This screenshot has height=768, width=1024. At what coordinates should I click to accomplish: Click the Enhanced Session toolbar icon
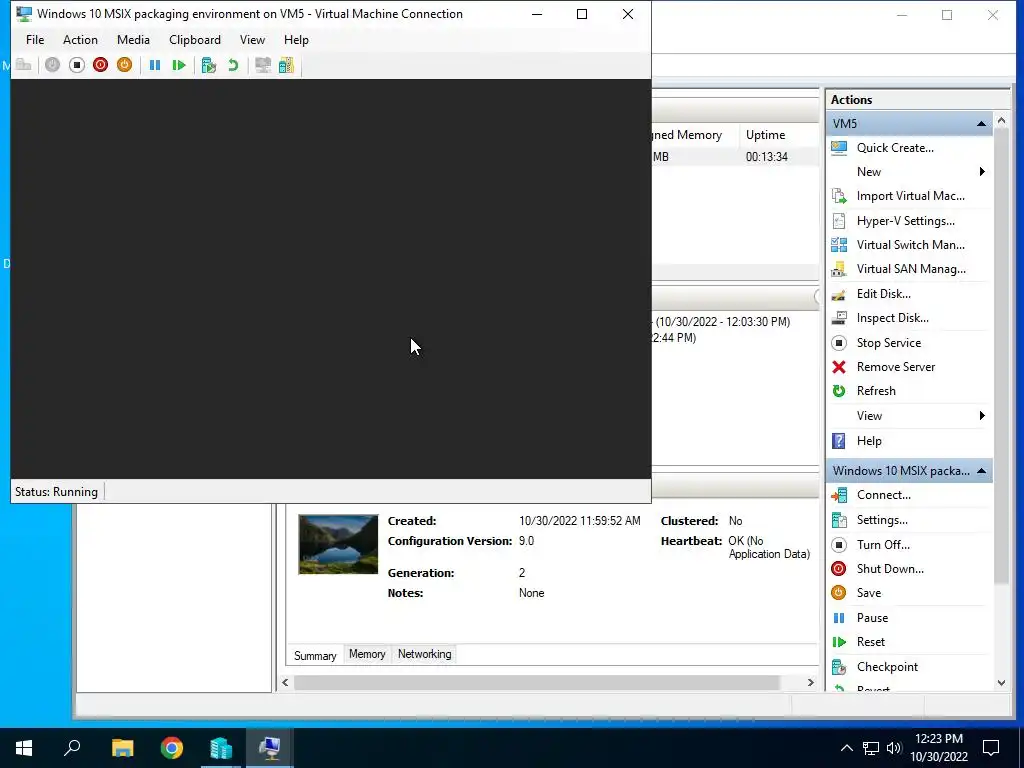pos(263,65)
